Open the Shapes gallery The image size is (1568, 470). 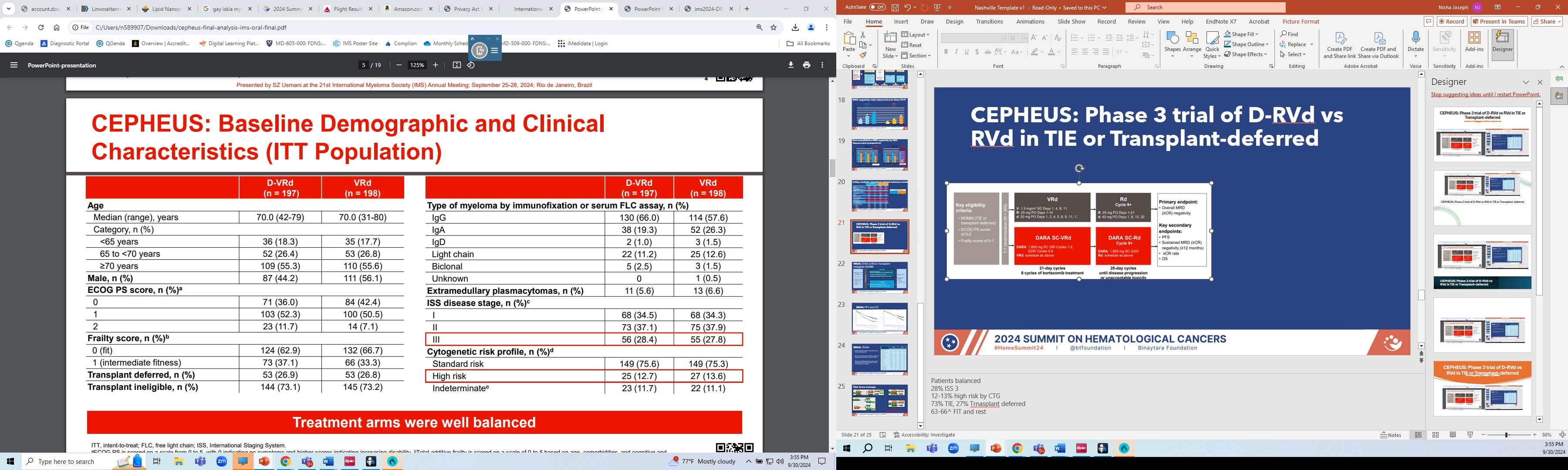click(1173, 44)
